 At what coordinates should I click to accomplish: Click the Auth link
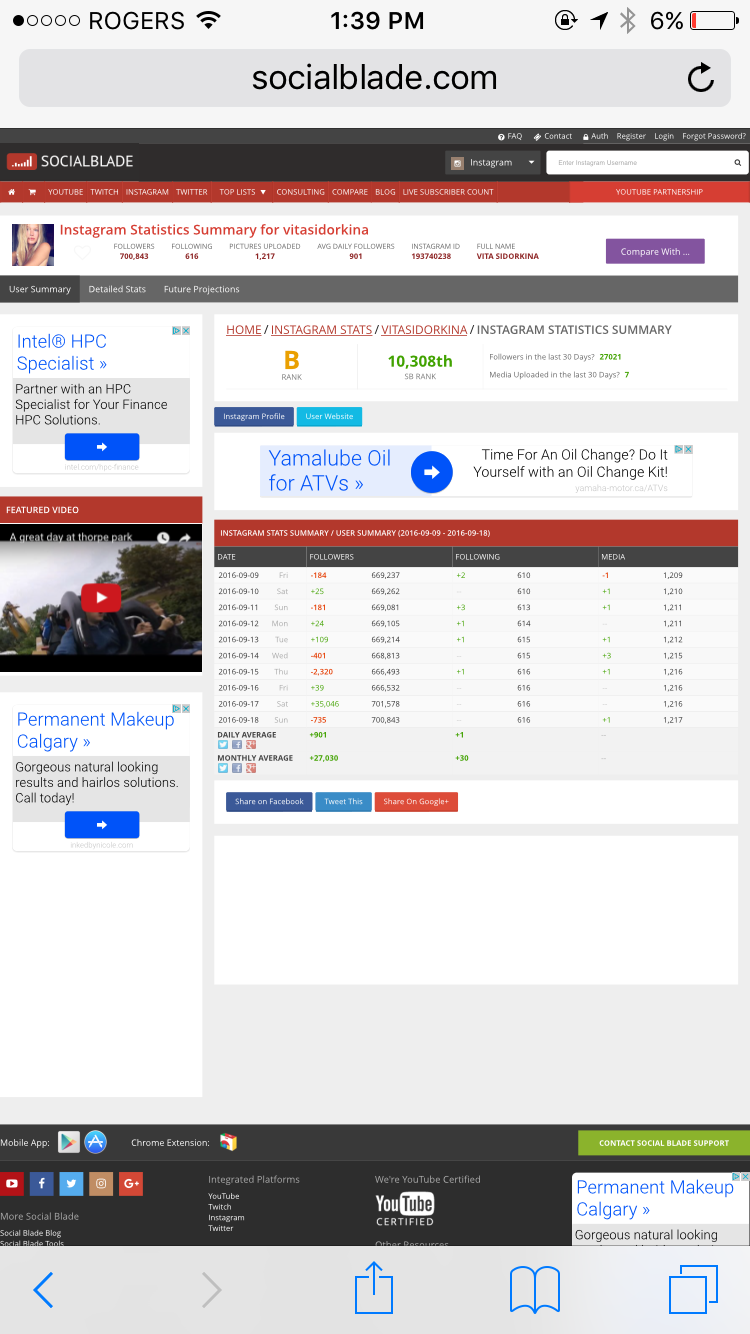pos(595,136)
